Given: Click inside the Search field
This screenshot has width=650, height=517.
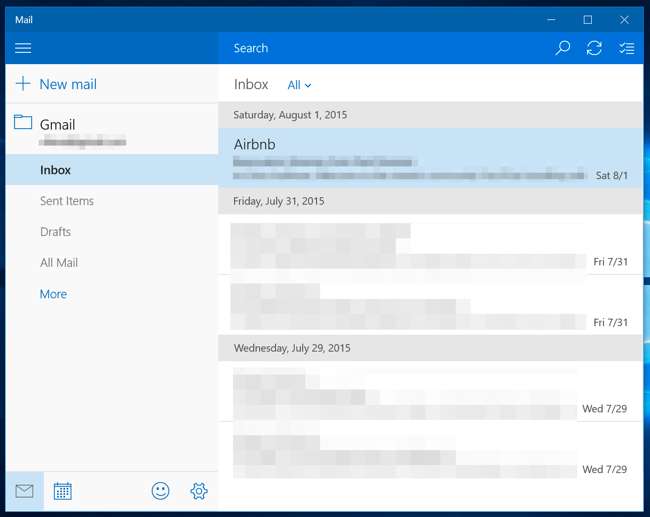Looking at the screenshot, I should [x=380, y=48].
